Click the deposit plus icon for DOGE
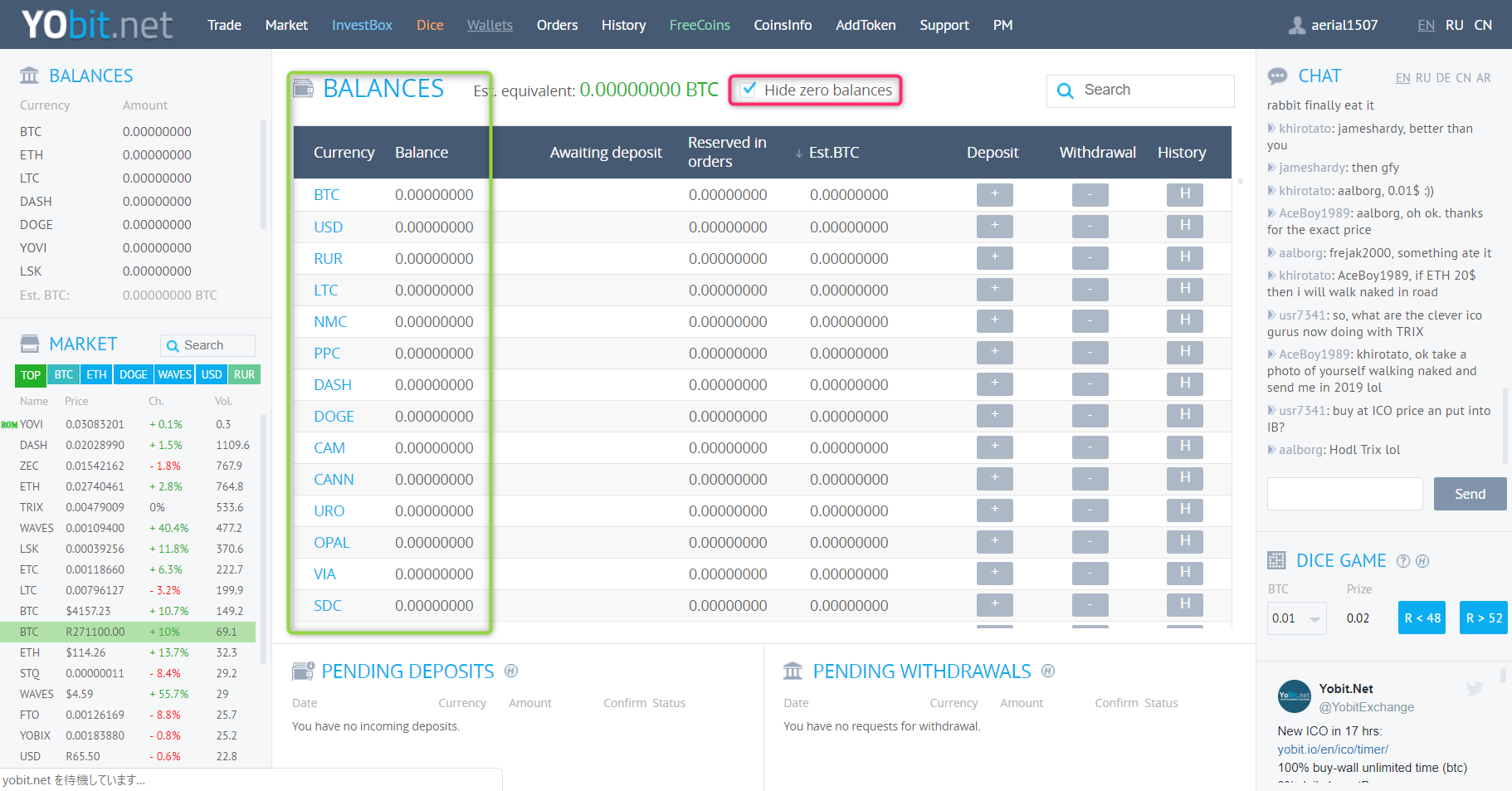 (x=994, y=416)
